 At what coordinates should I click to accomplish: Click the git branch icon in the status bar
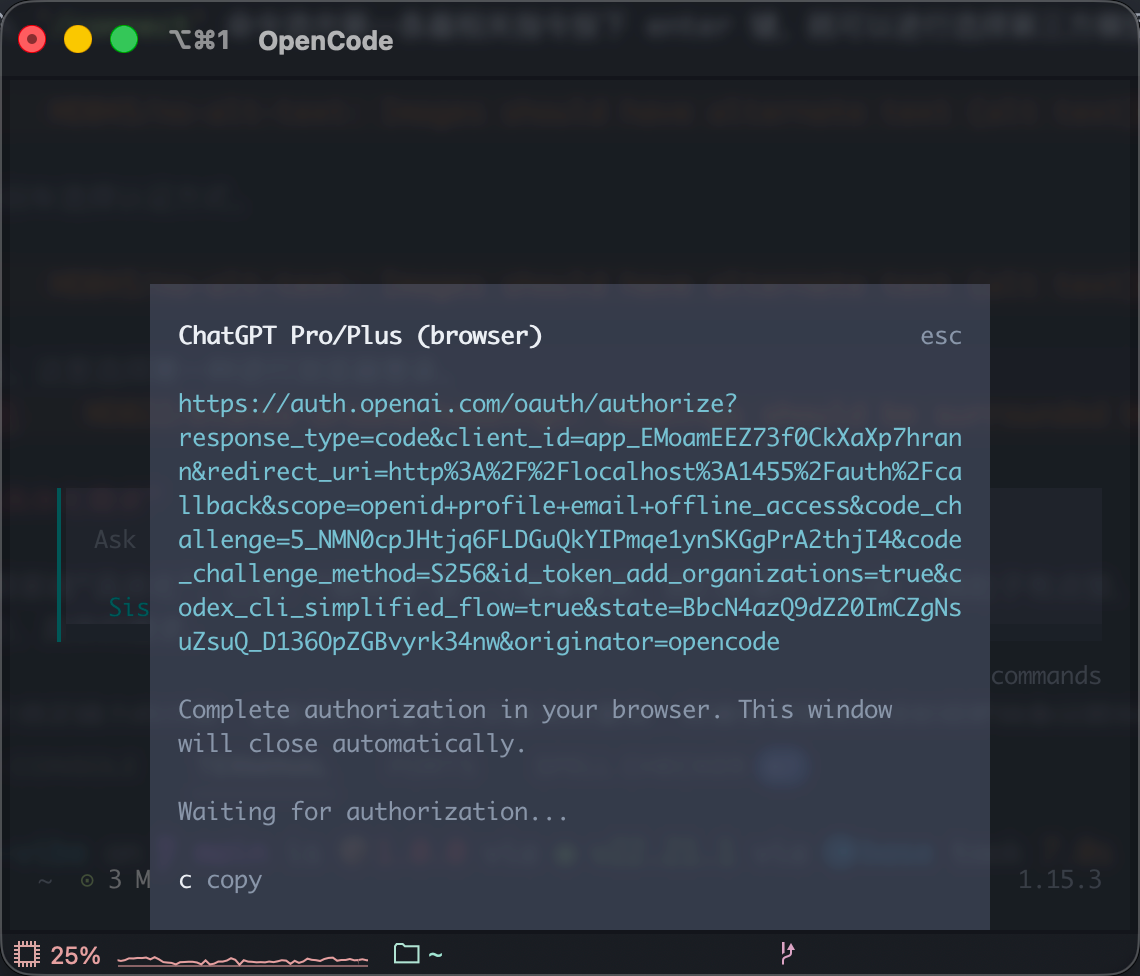[x=787, y=953]
